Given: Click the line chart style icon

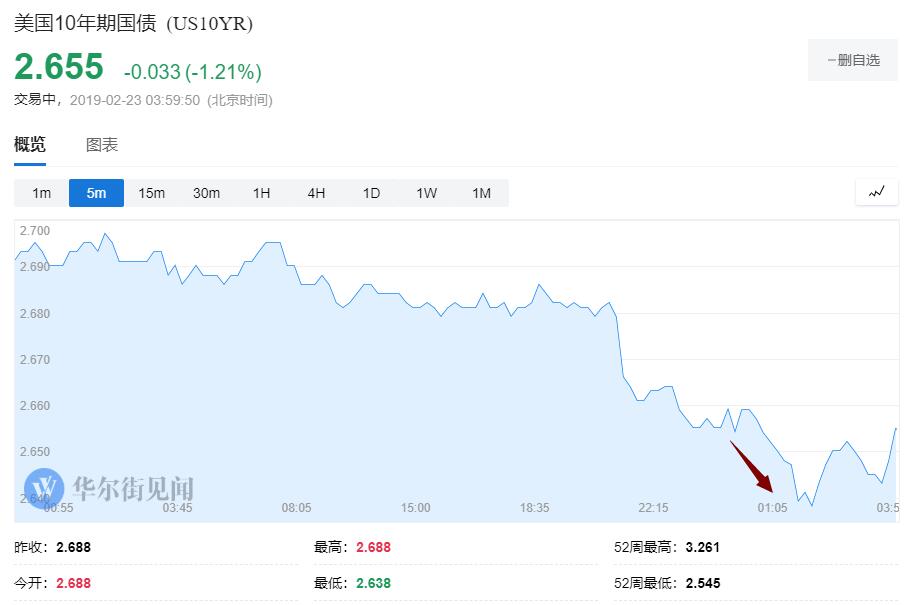Looking at the screenshot, I should 876,192.
